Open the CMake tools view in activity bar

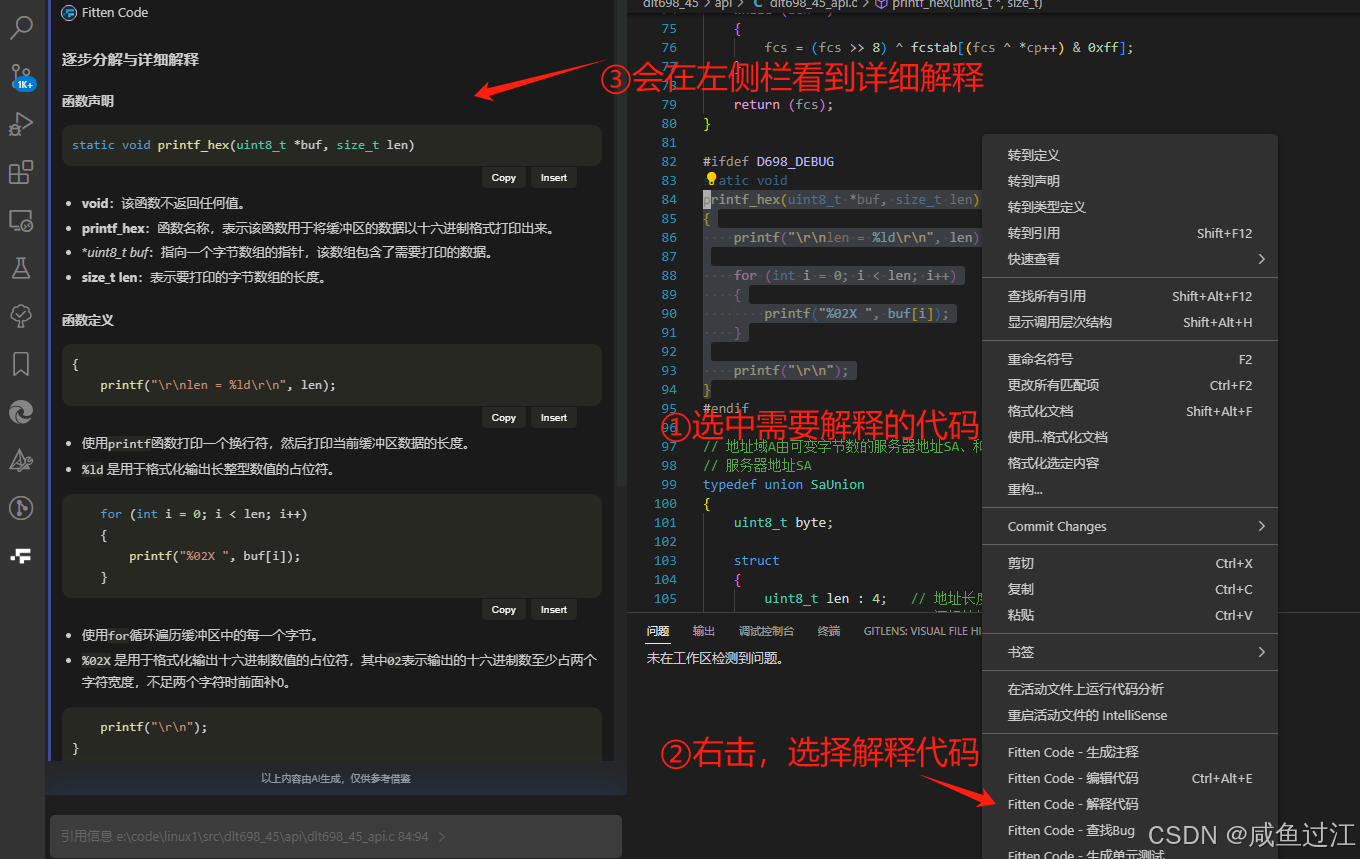tap(21, 459)
